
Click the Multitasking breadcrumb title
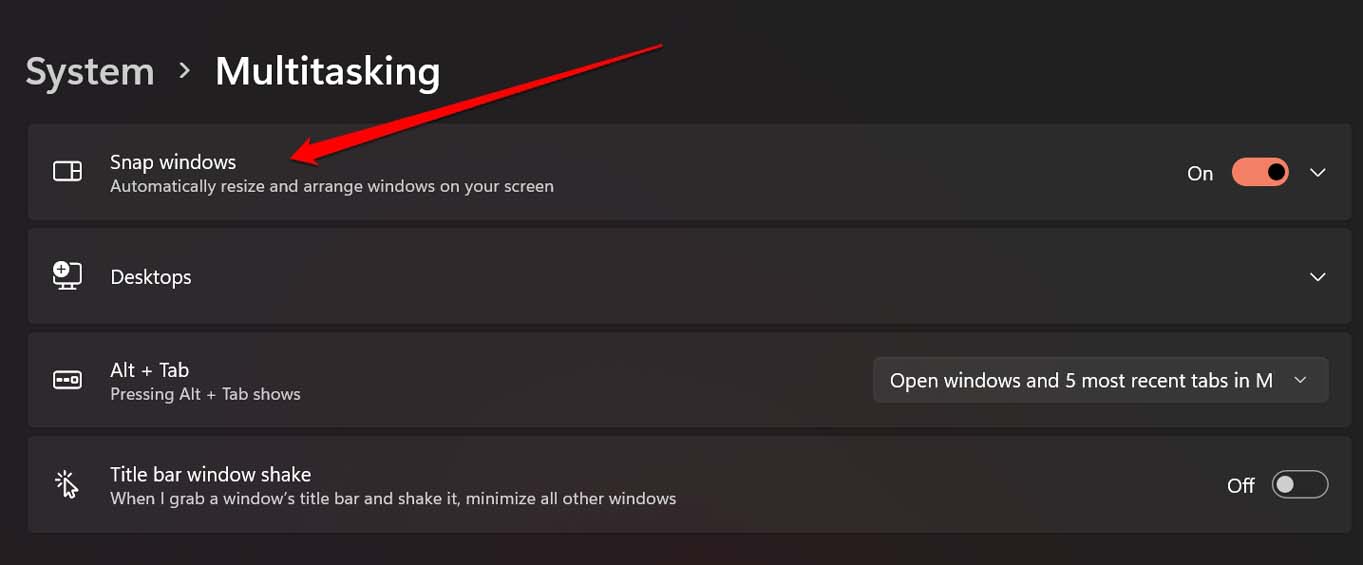328,72
